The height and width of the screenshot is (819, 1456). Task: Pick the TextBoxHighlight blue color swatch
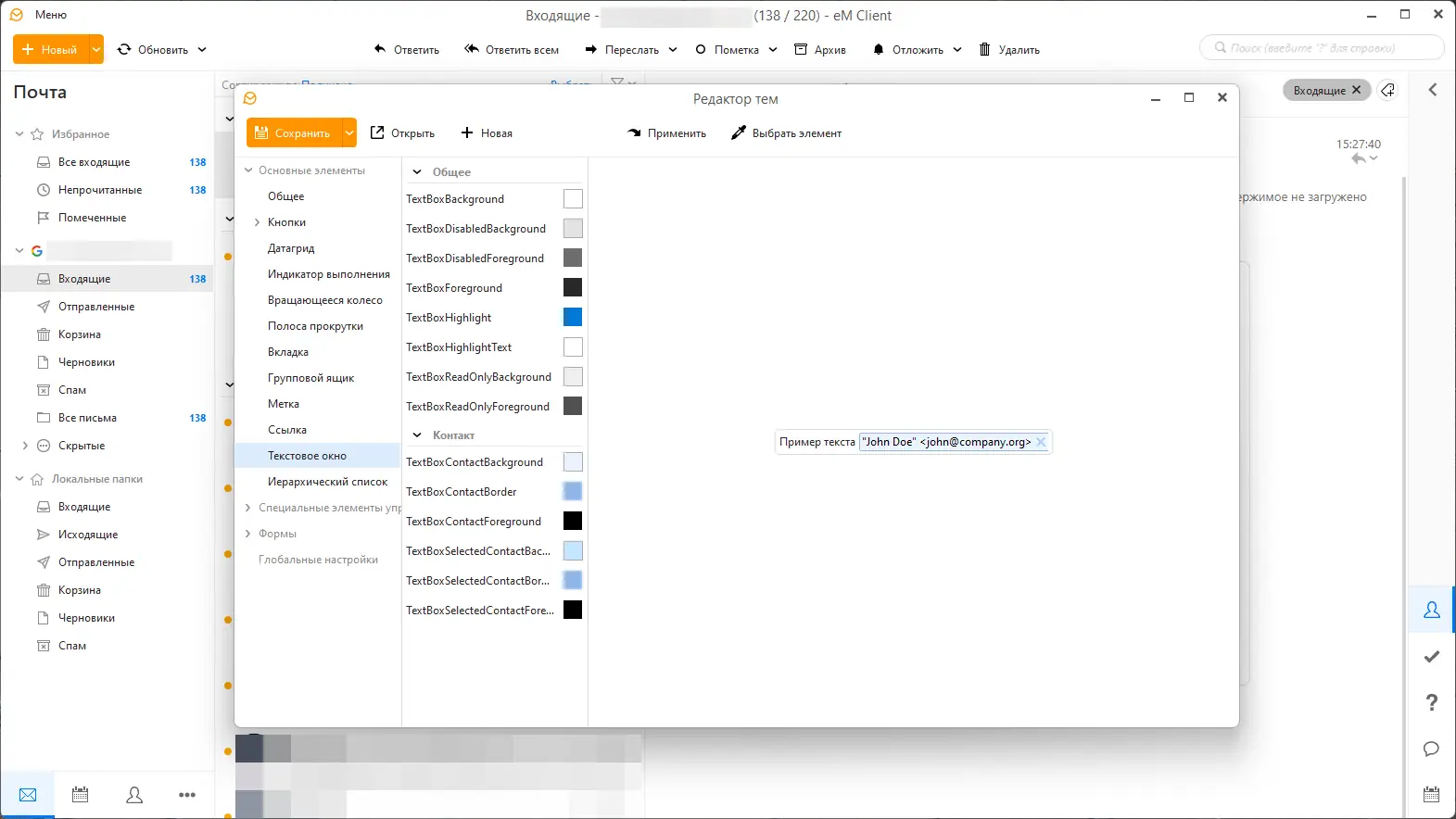coord(573,318)
